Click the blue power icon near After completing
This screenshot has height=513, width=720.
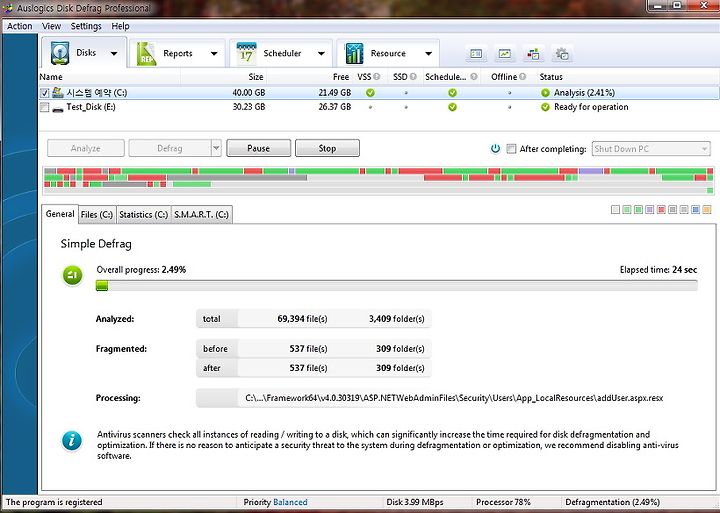pyautogui.click(x=495, y=148)
